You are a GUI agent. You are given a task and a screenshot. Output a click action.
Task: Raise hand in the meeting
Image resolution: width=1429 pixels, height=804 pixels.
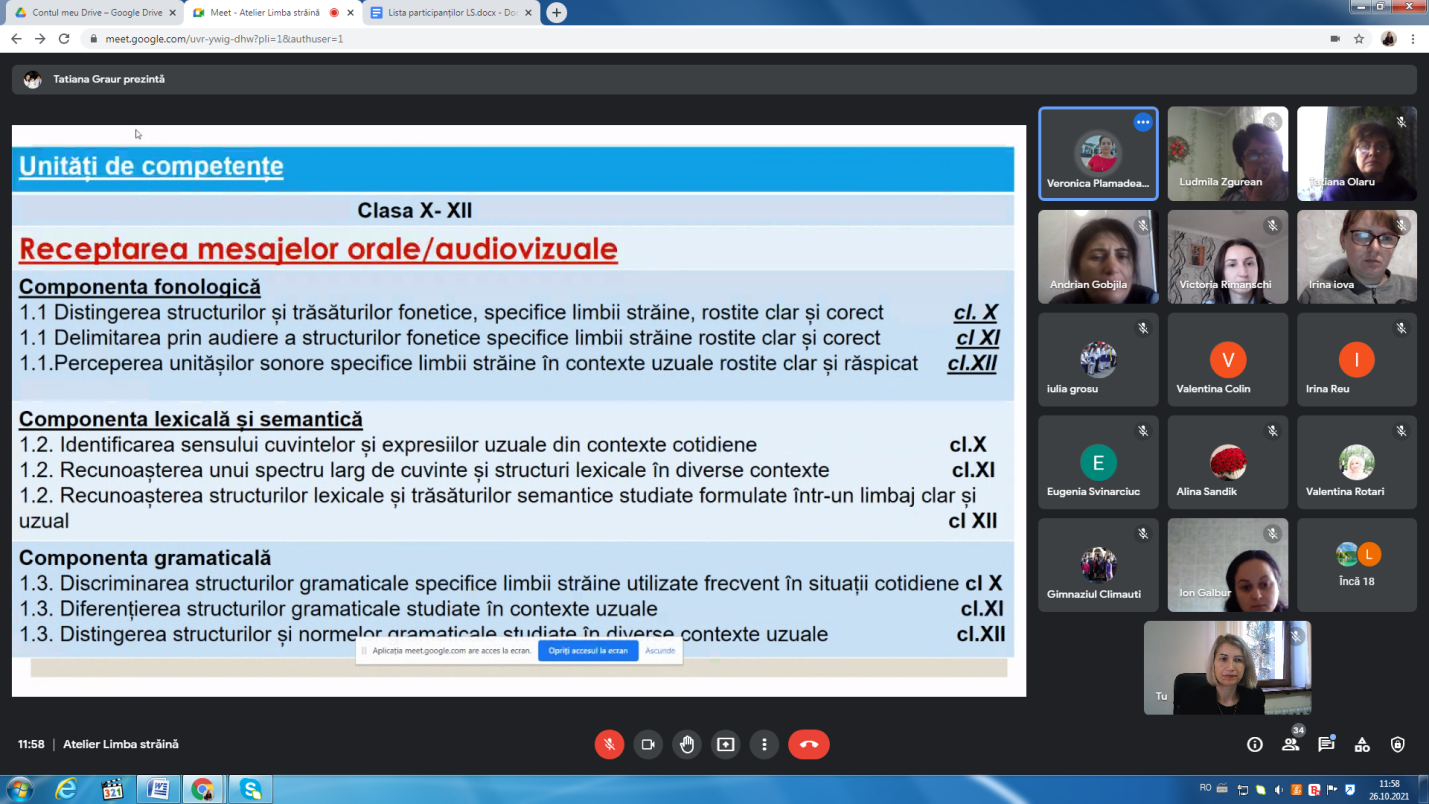(687, 744)
